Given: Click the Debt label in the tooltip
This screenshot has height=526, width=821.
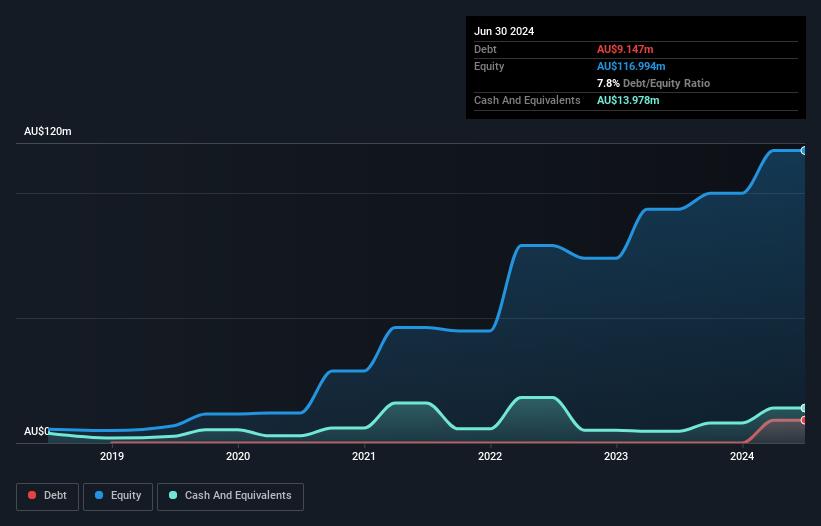Looking at the screenshot, I should [x=485, y=49].
